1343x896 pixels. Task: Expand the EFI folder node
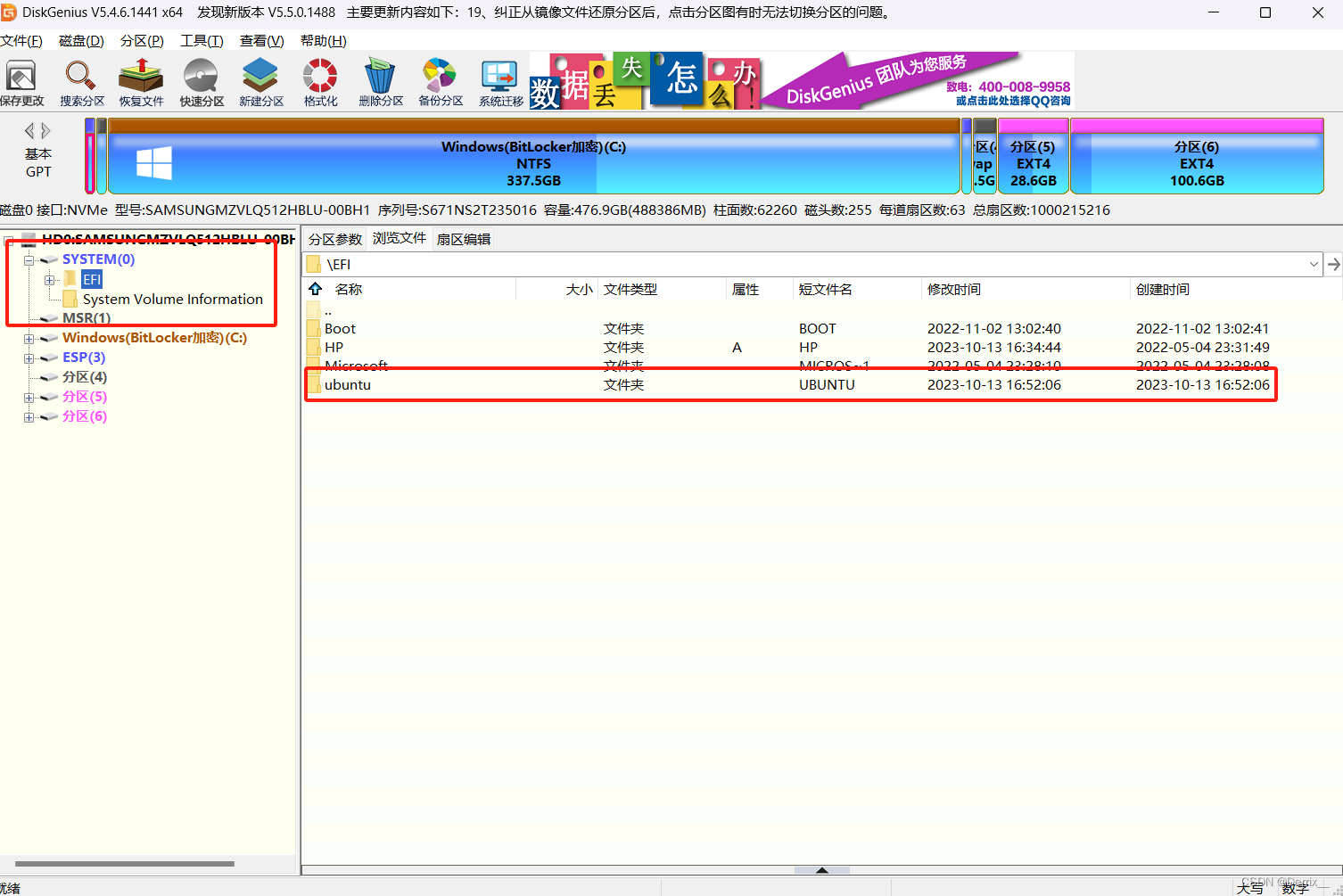coord(49,280)
